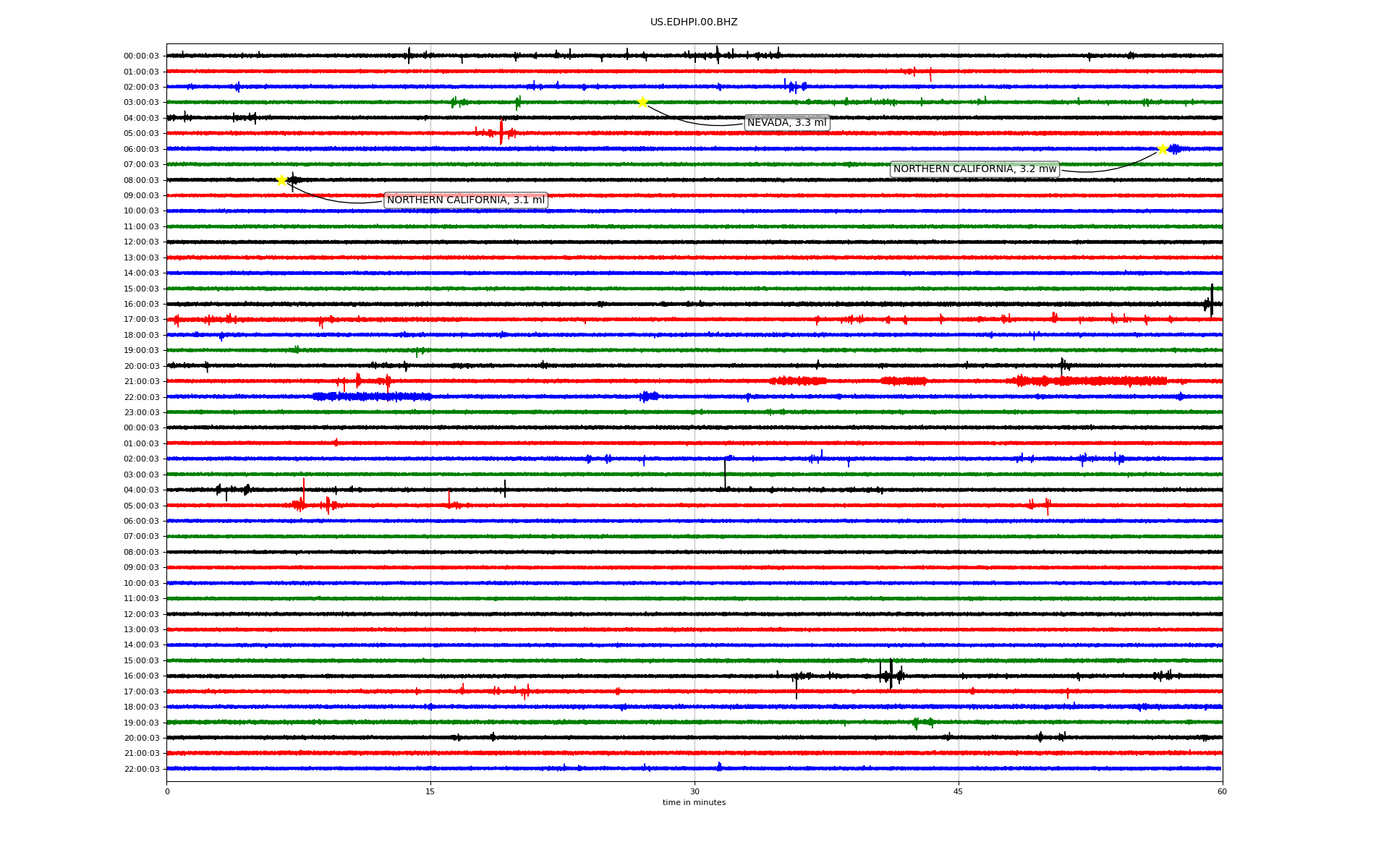Click the 45 minute axis tick label
The height and width of the screenshot is (868, 1389).
tap(959, 791)
